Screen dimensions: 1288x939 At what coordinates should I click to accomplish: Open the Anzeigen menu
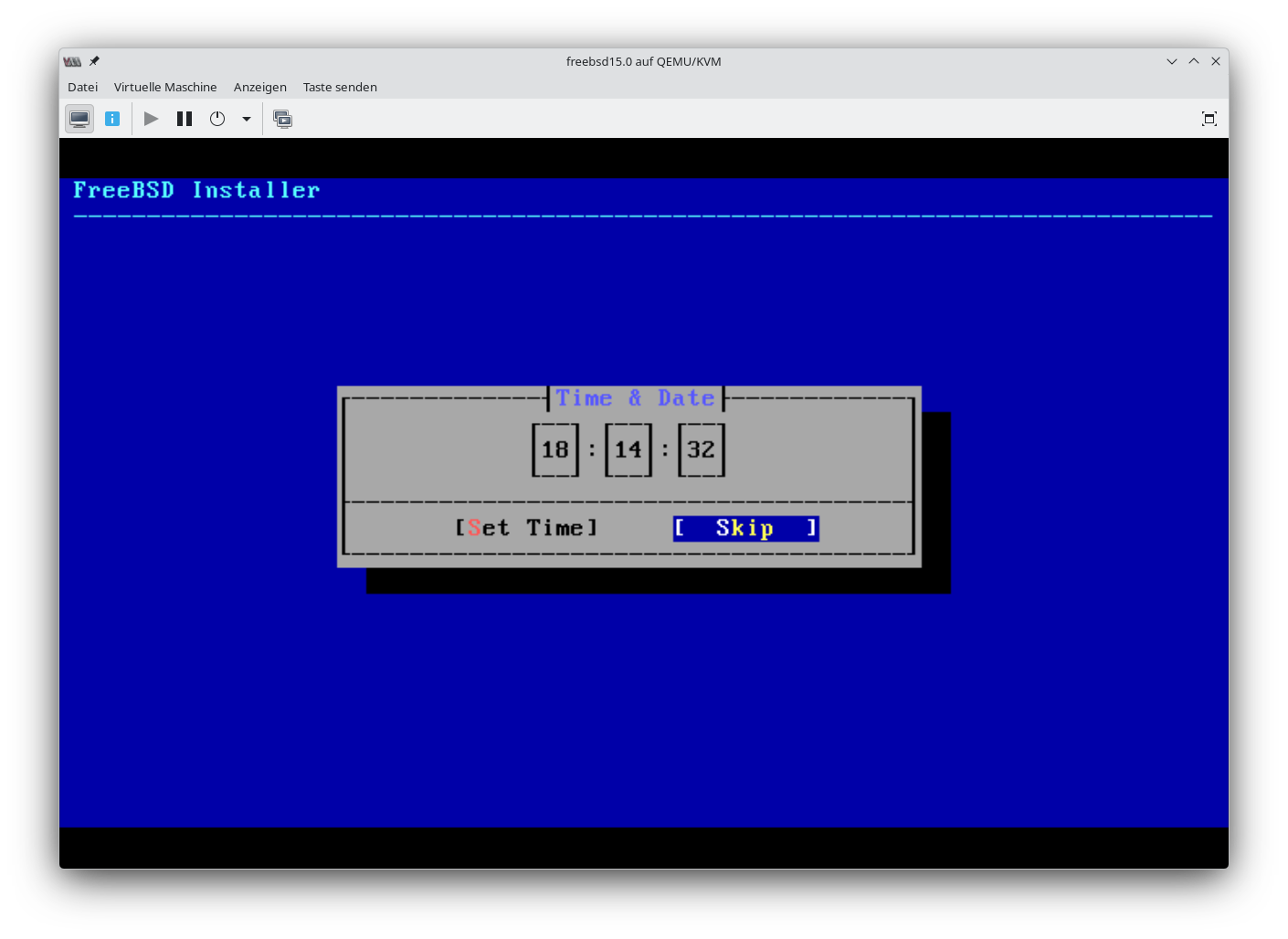[x=259, y=88]
